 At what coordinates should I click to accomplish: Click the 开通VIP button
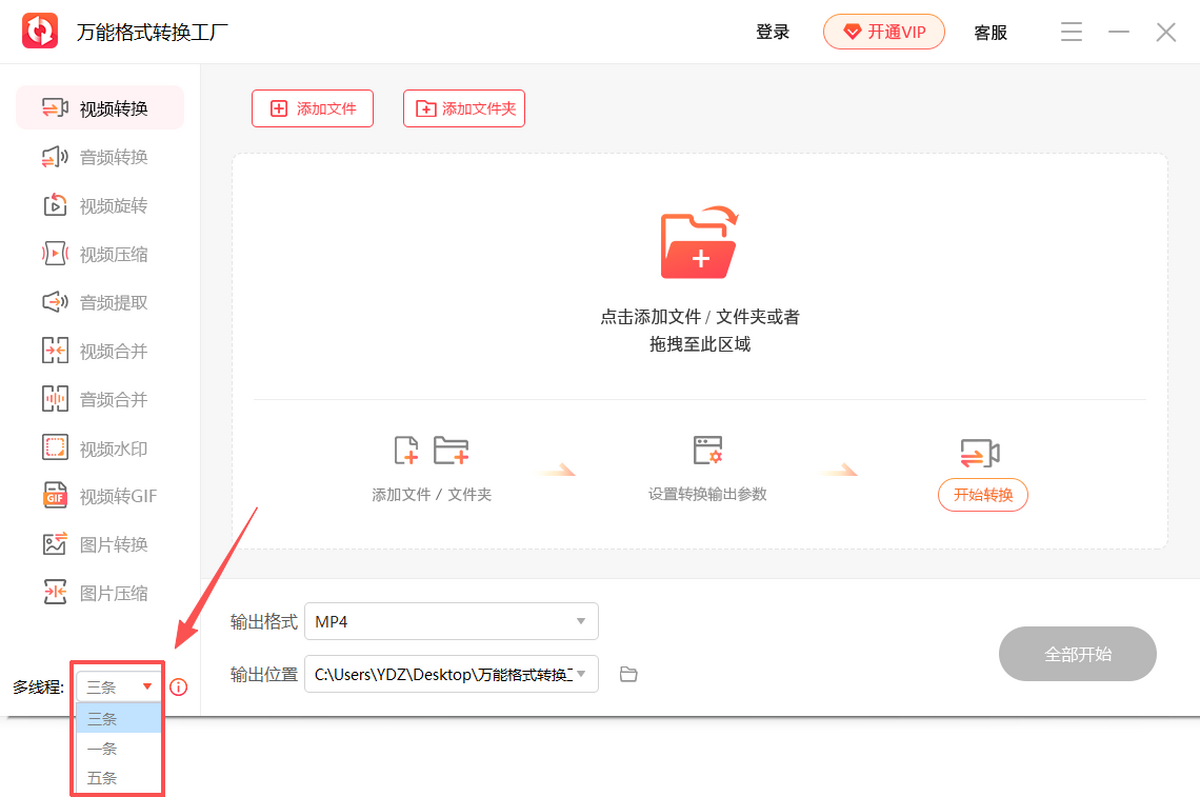[884, 31]
